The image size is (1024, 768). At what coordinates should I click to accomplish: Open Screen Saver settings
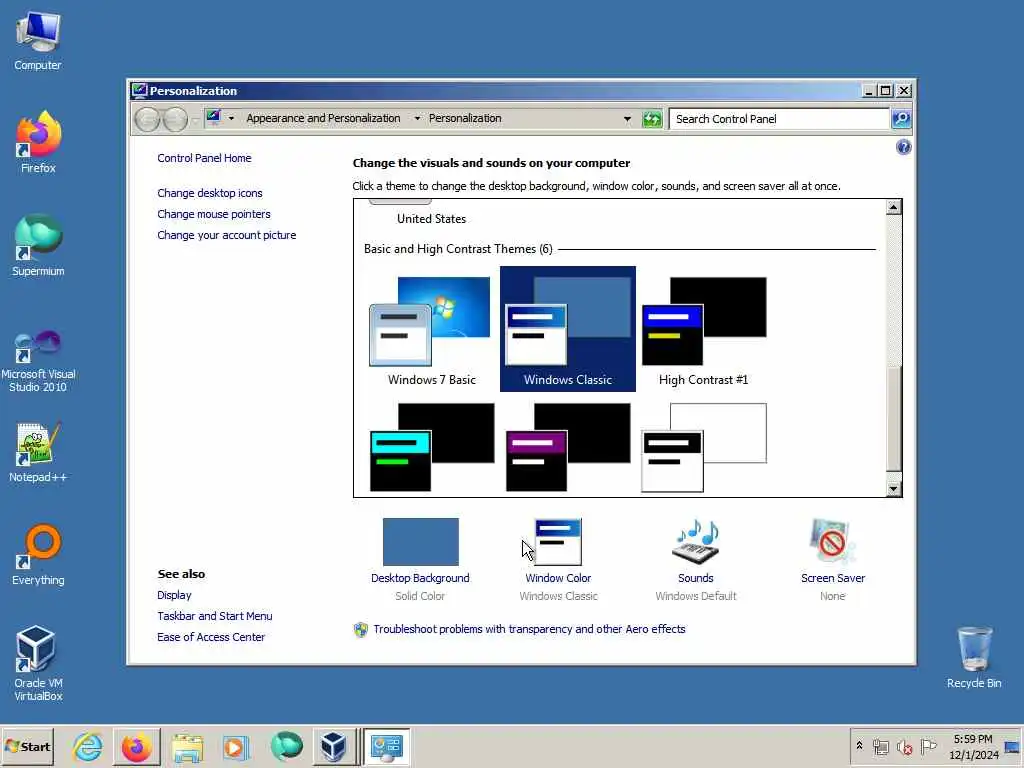pyautogui.click(x=833, y=559)
